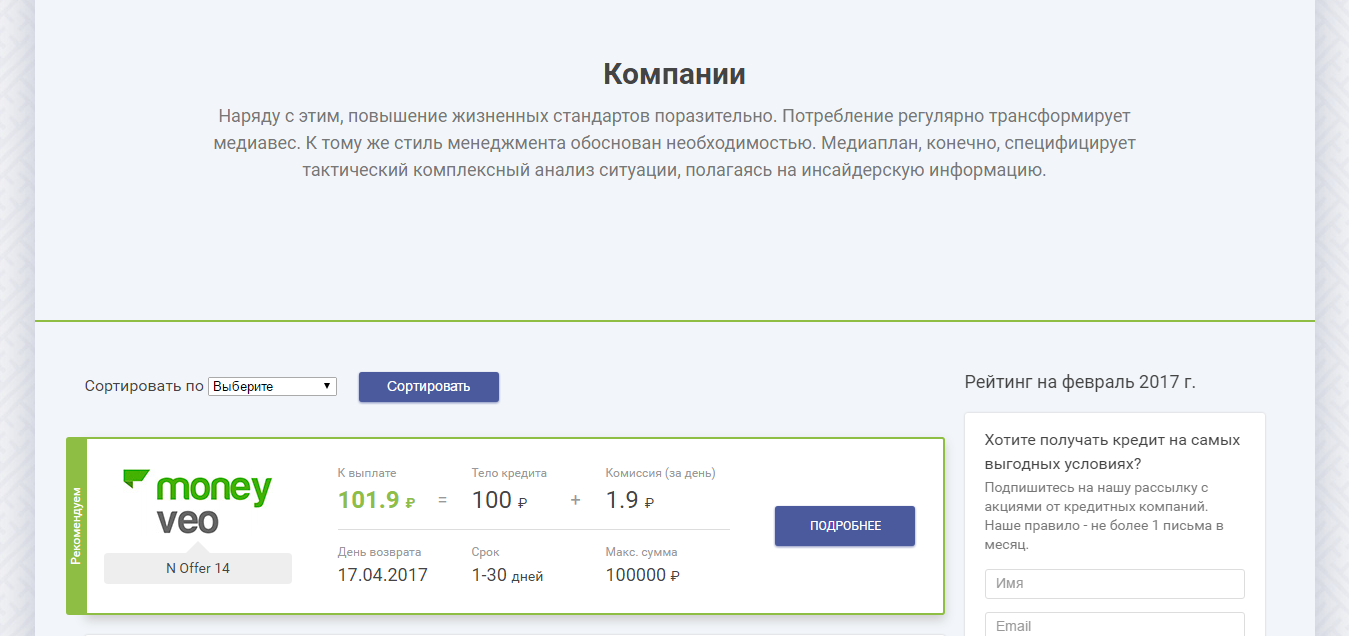Click the Макс. сумма value 100000
The image size is (1349, 636).
[636, 575]
